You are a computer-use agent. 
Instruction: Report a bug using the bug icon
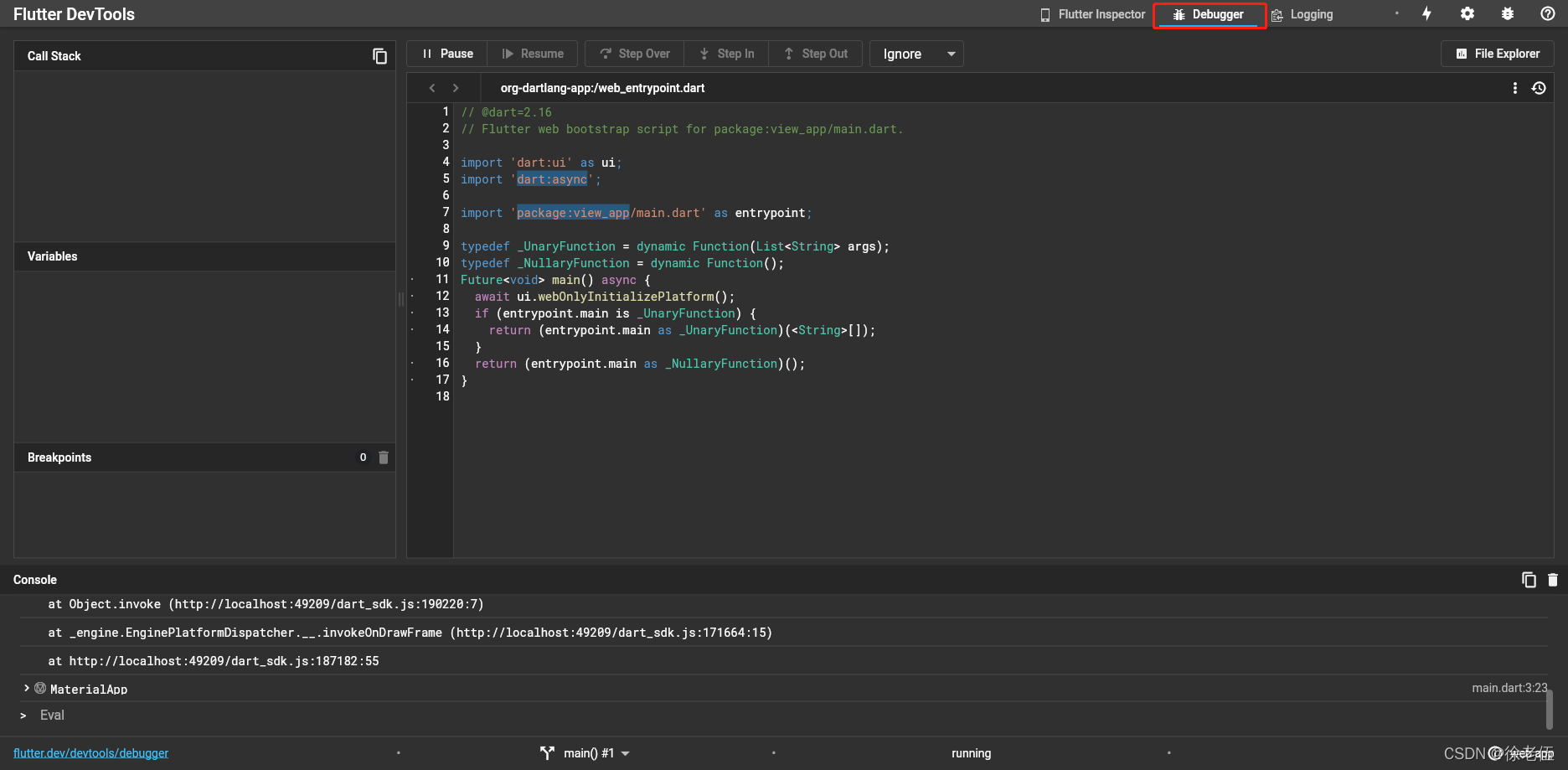tap(1508, 14)
